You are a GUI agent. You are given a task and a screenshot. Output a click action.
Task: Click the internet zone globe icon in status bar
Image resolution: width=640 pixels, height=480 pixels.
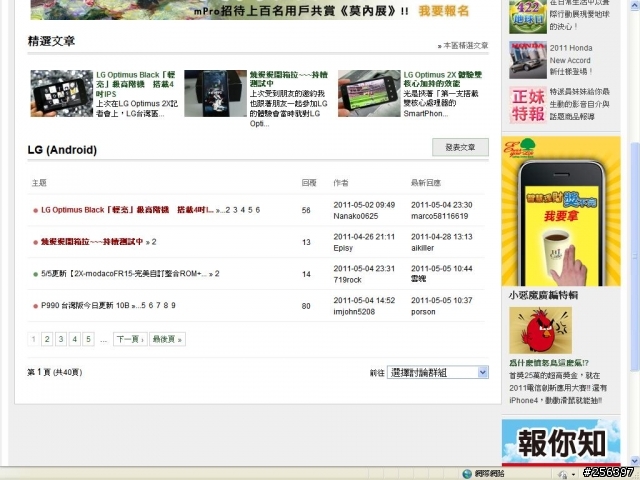click(x=467, y=474)
